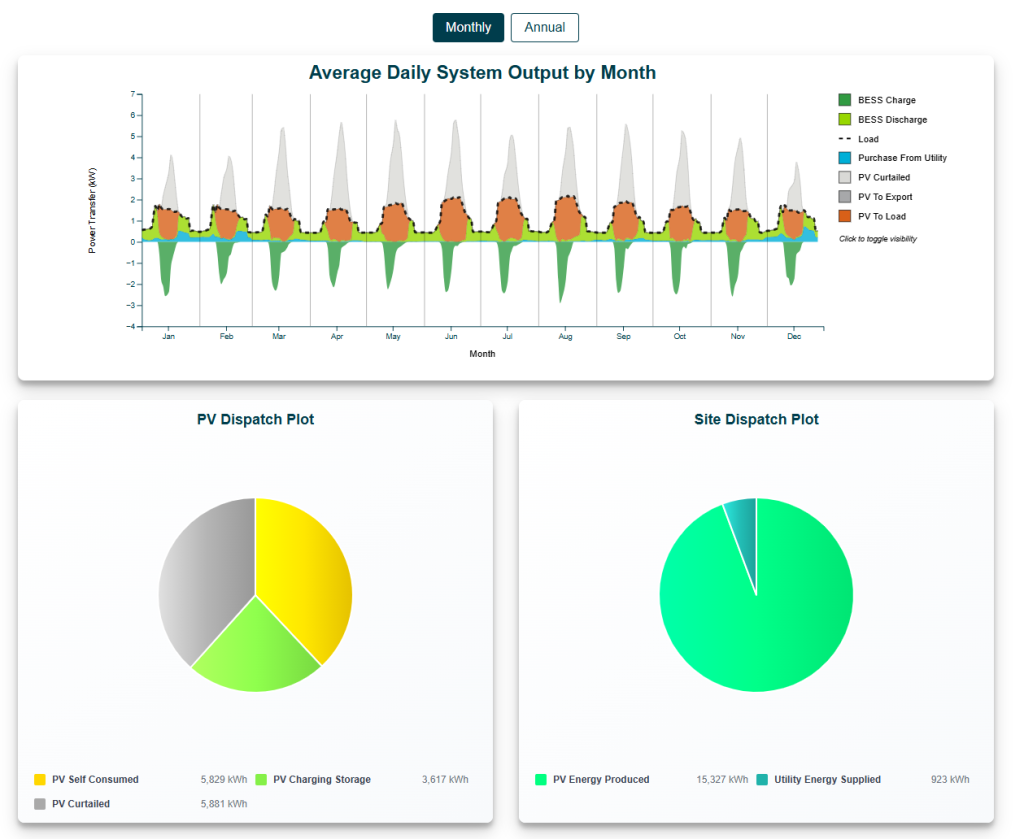The height and width of the screenshot is (839, 1024).
Task: Click PV Energy Produced legend icon
Action: coord(541,780)
